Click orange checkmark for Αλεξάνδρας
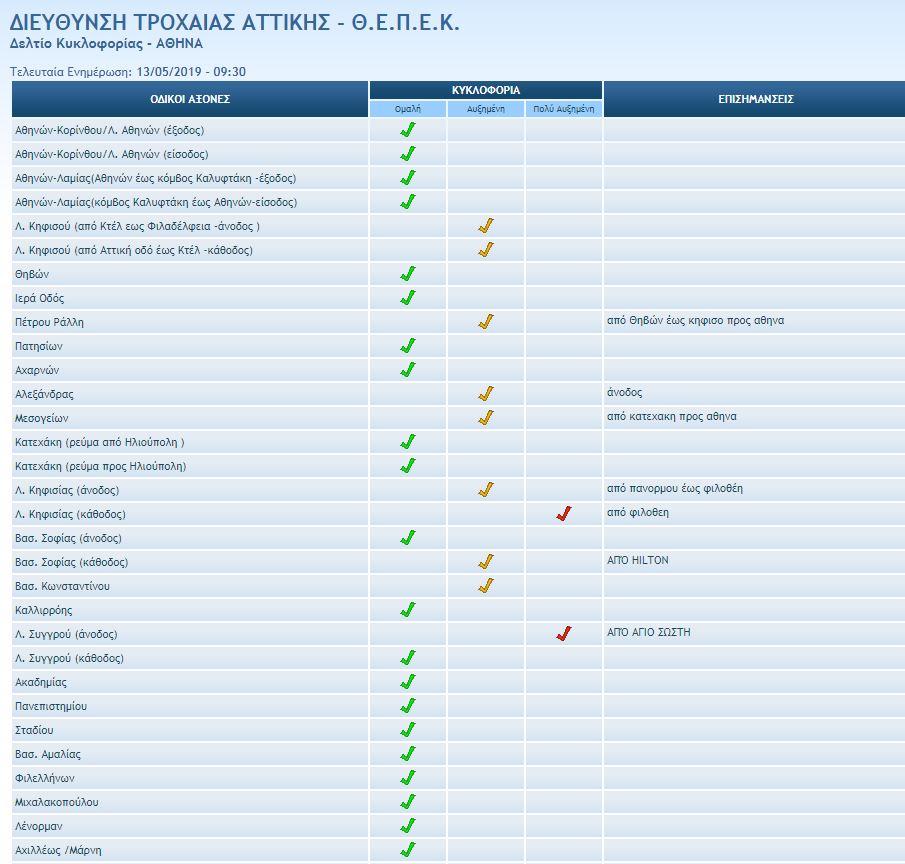Screen dimensions: 905x864 tap(486, 394)
